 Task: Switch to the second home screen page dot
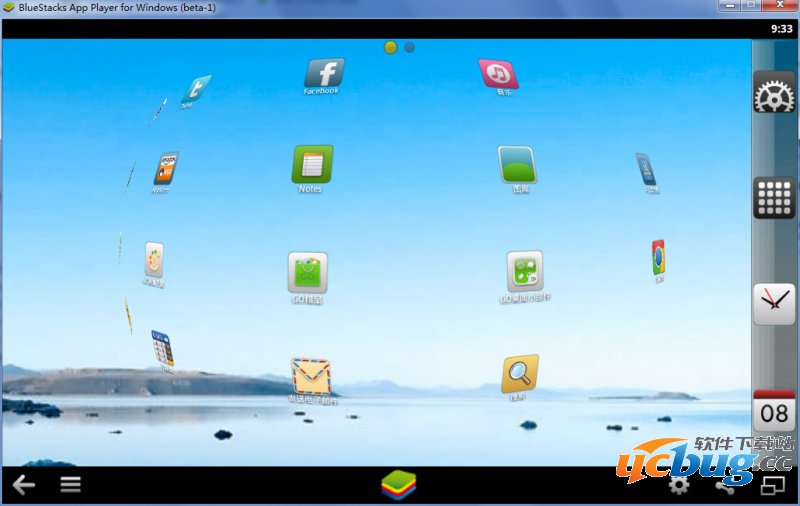click(x=410, y=47)
